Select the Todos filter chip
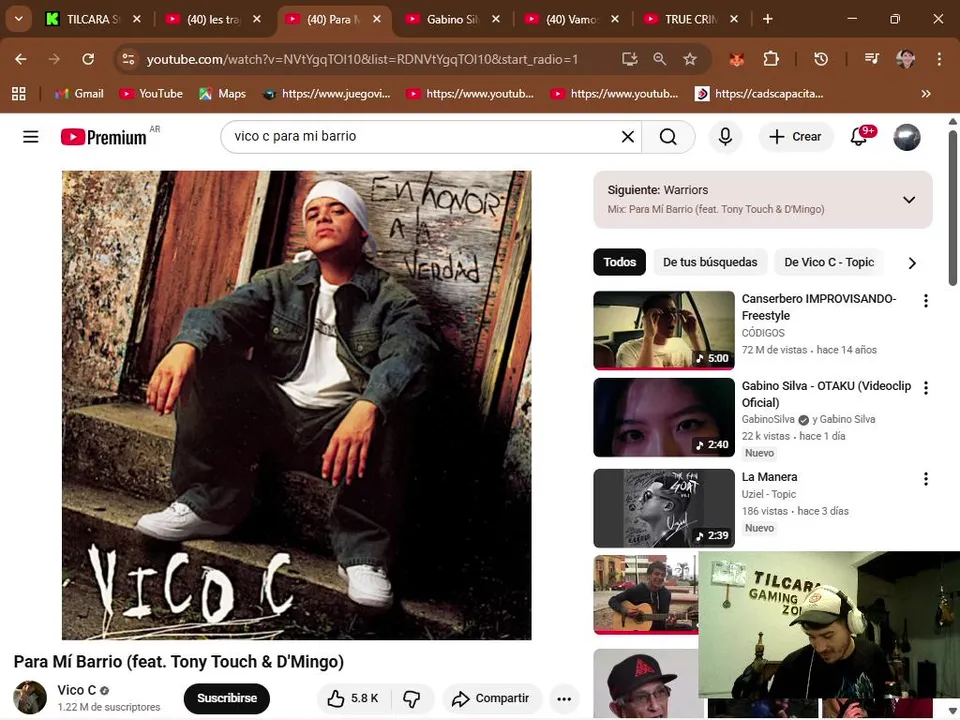 [620, 262]
